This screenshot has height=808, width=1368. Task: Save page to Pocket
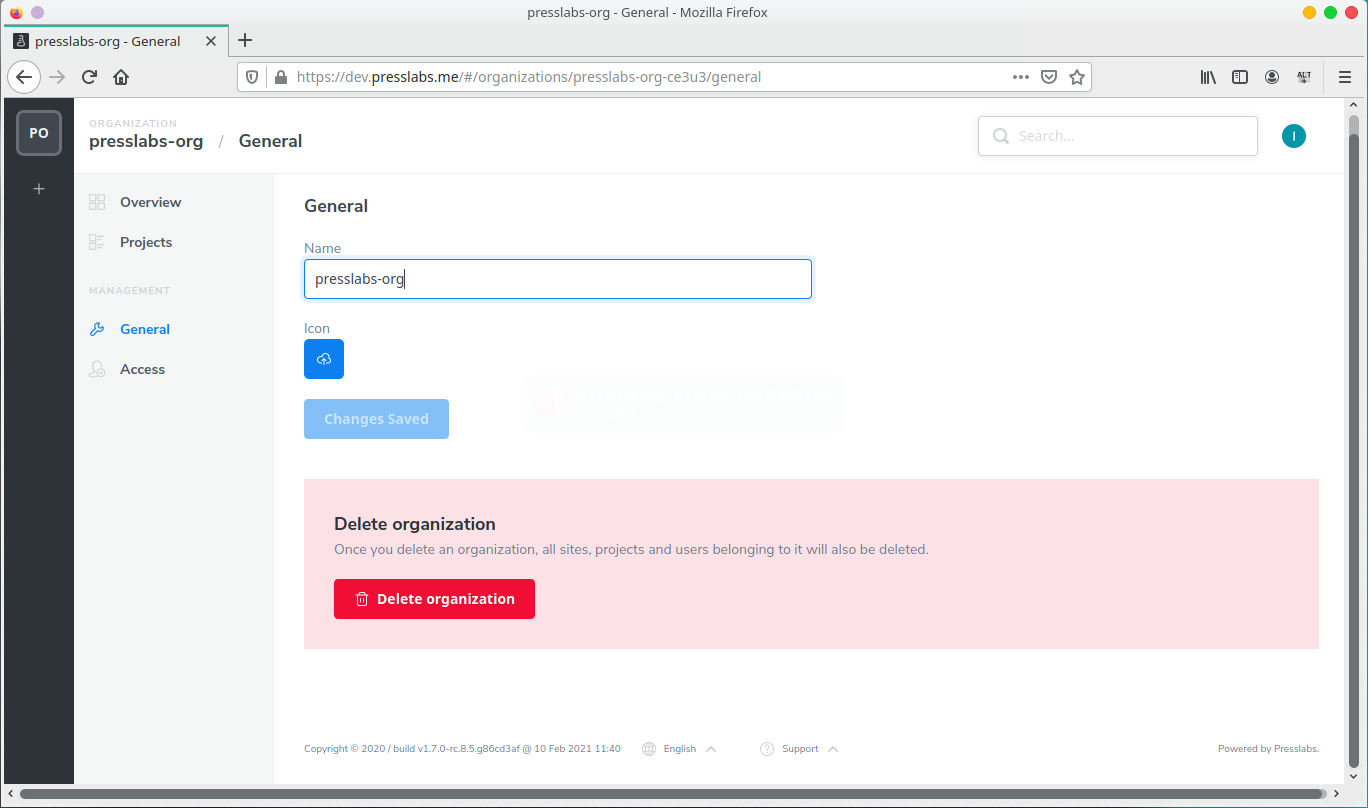1049,77
